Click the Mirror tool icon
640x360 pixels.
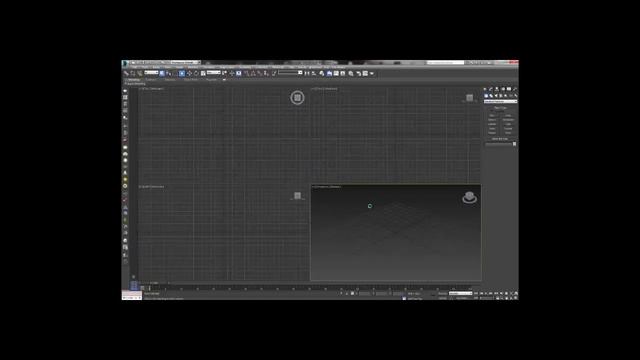(x=307, y=73)
